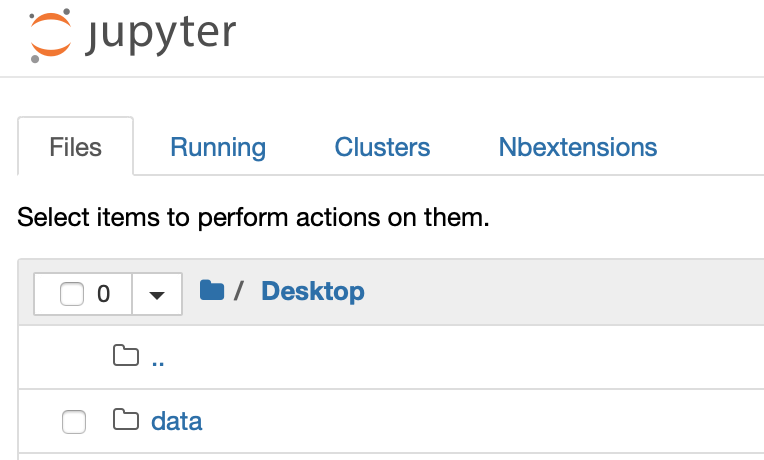This screenshot has width=764, height=460.
Task: Click the selected items count "0"
Action: pos(104,294)
